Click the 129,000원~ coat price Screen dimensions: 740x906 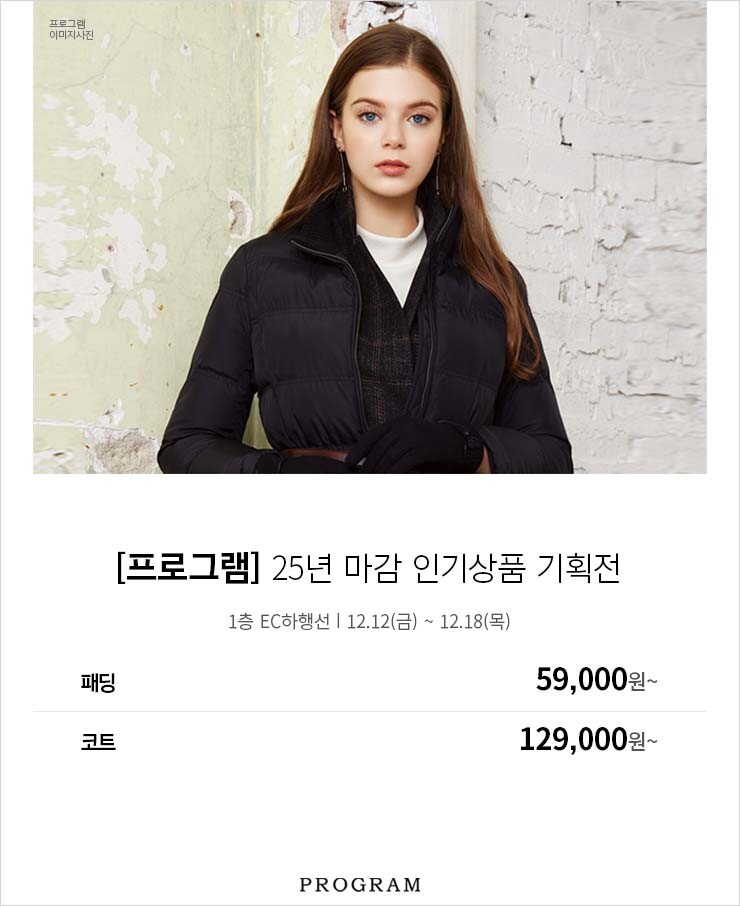click(x=589, y=740)
